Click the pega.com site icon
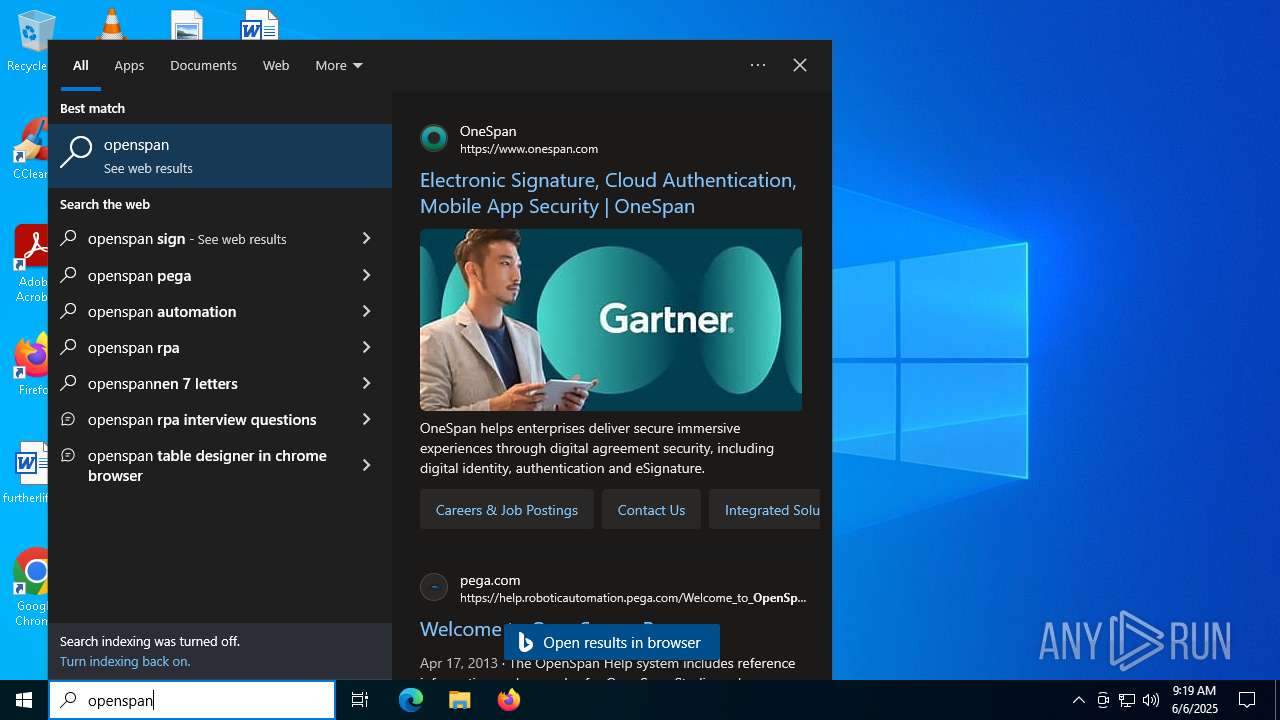The width and height of the screenshot is (1280, 720). 434,587
